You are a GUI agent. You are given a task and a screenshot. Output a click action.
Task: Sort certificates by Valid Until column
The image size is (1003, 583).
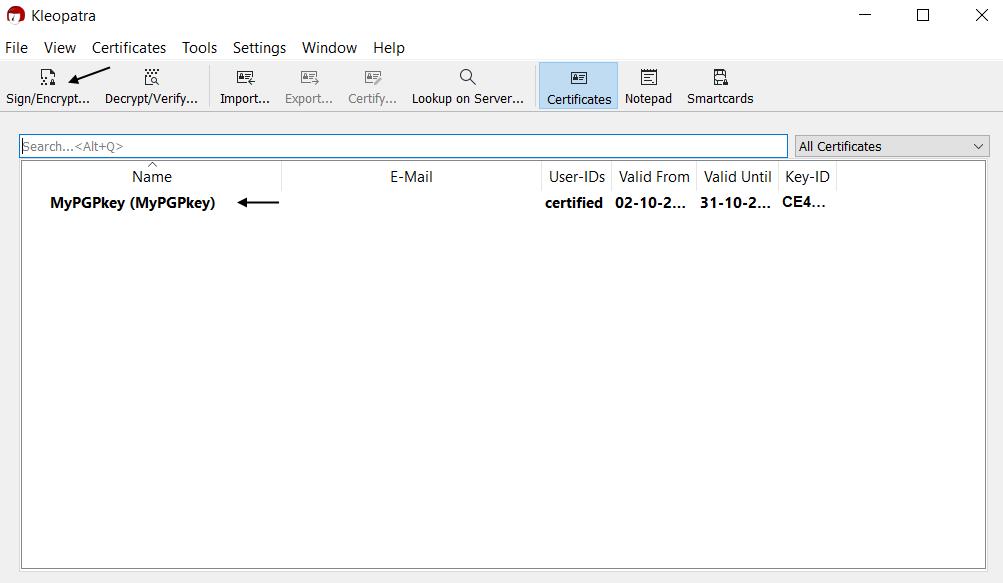coord(737,177)
